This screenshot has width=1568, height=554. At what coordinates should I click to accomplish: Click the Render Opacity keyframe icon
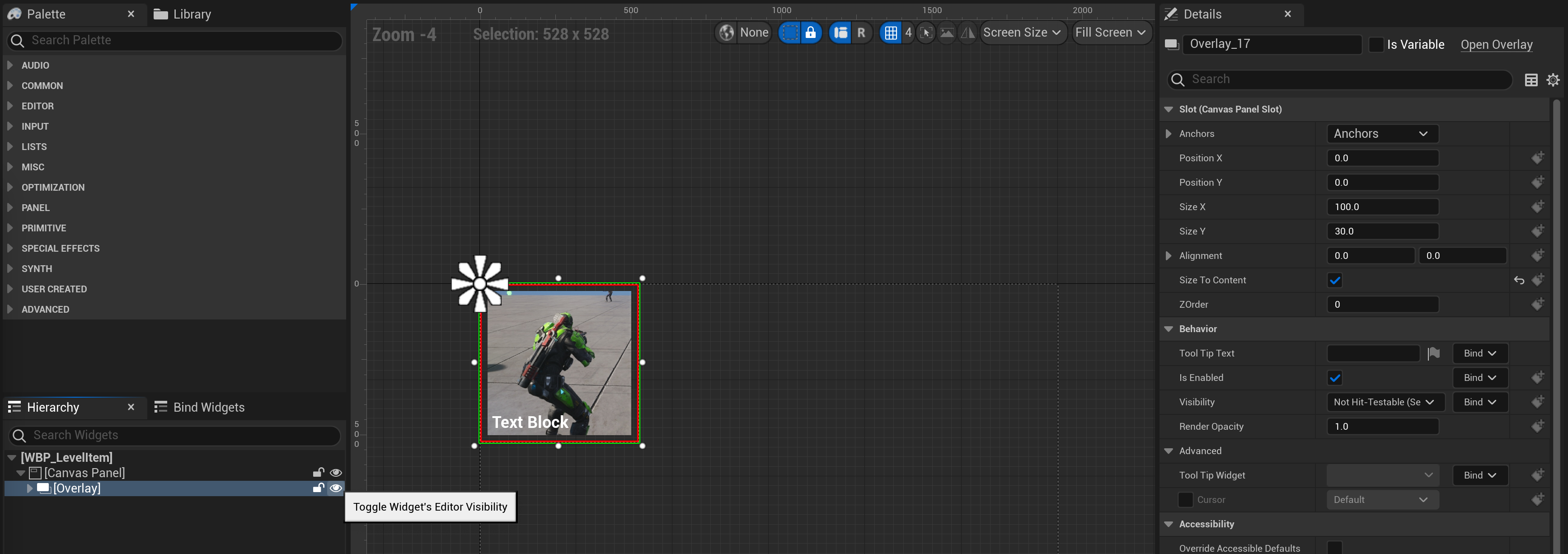[1538, 426]
